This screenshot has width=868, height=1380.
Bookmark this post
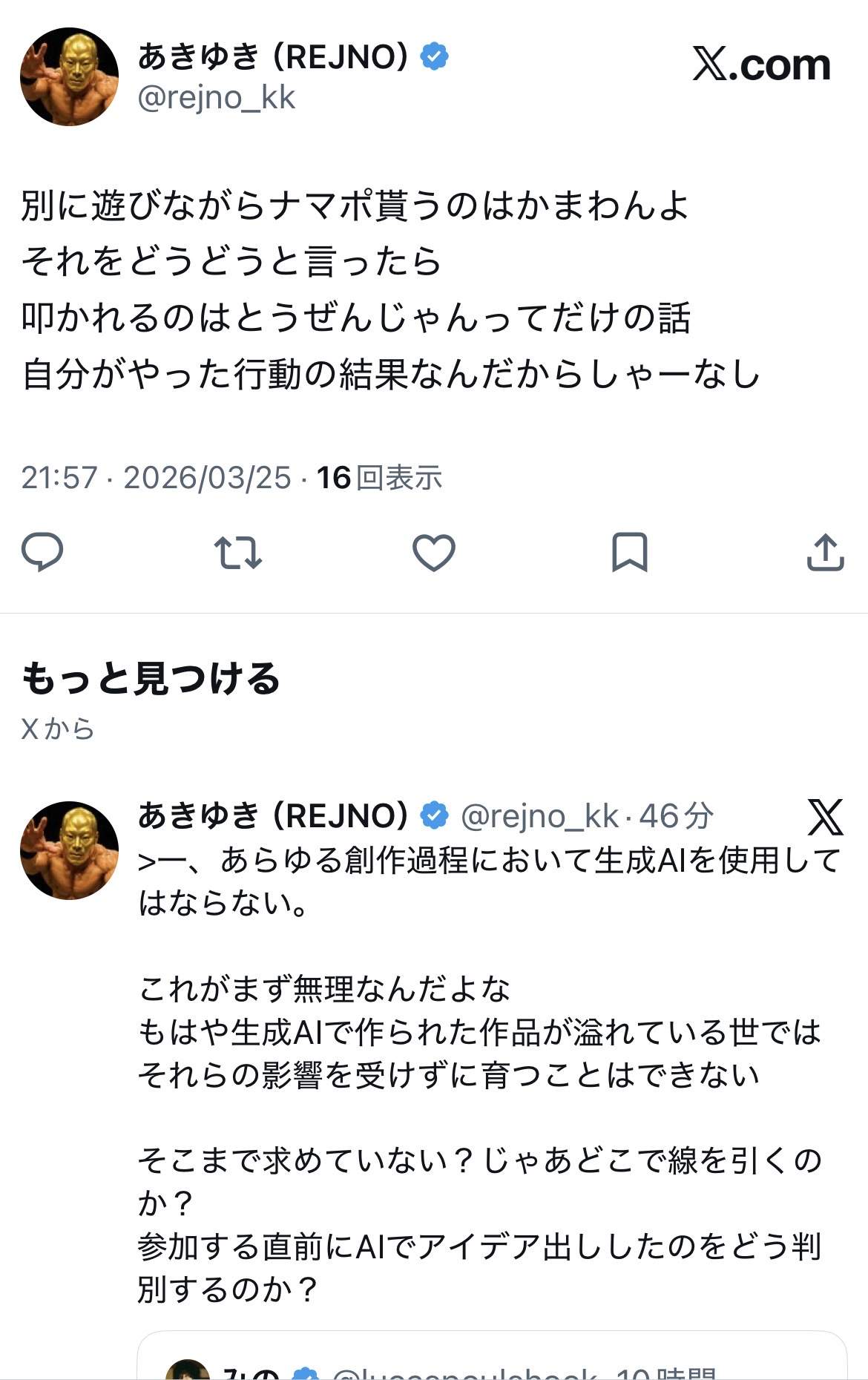pyautogui.click(x=629, y=552)
